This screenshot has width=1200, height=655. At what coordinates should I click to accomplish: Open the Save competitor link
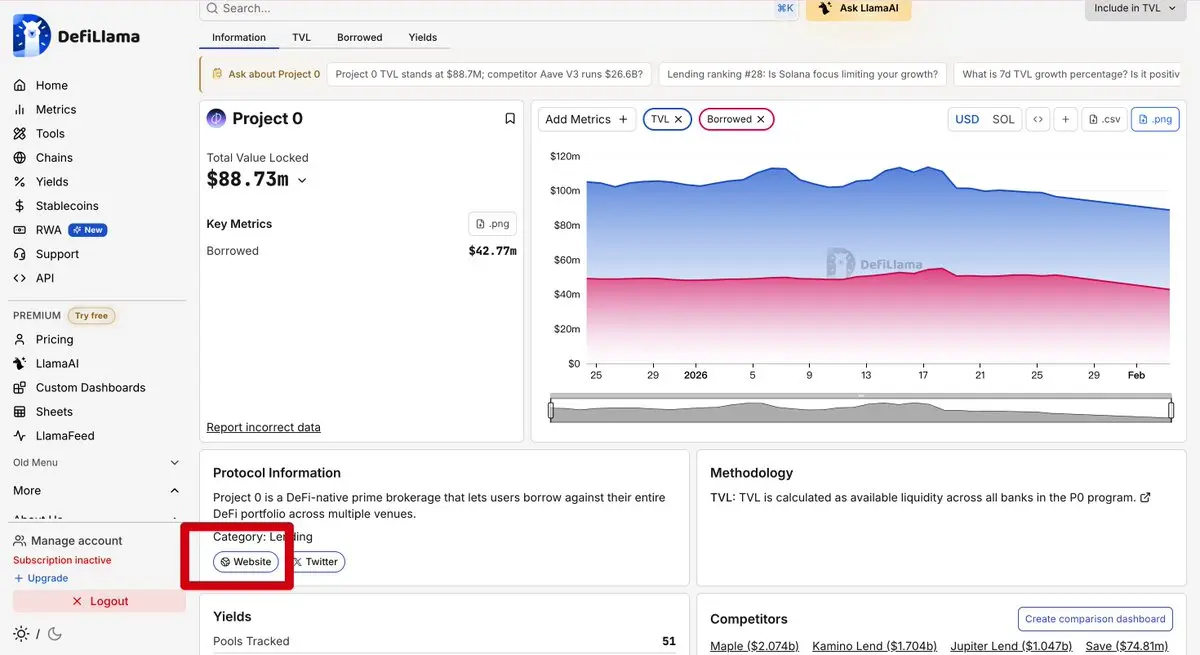click(1126, 646)
